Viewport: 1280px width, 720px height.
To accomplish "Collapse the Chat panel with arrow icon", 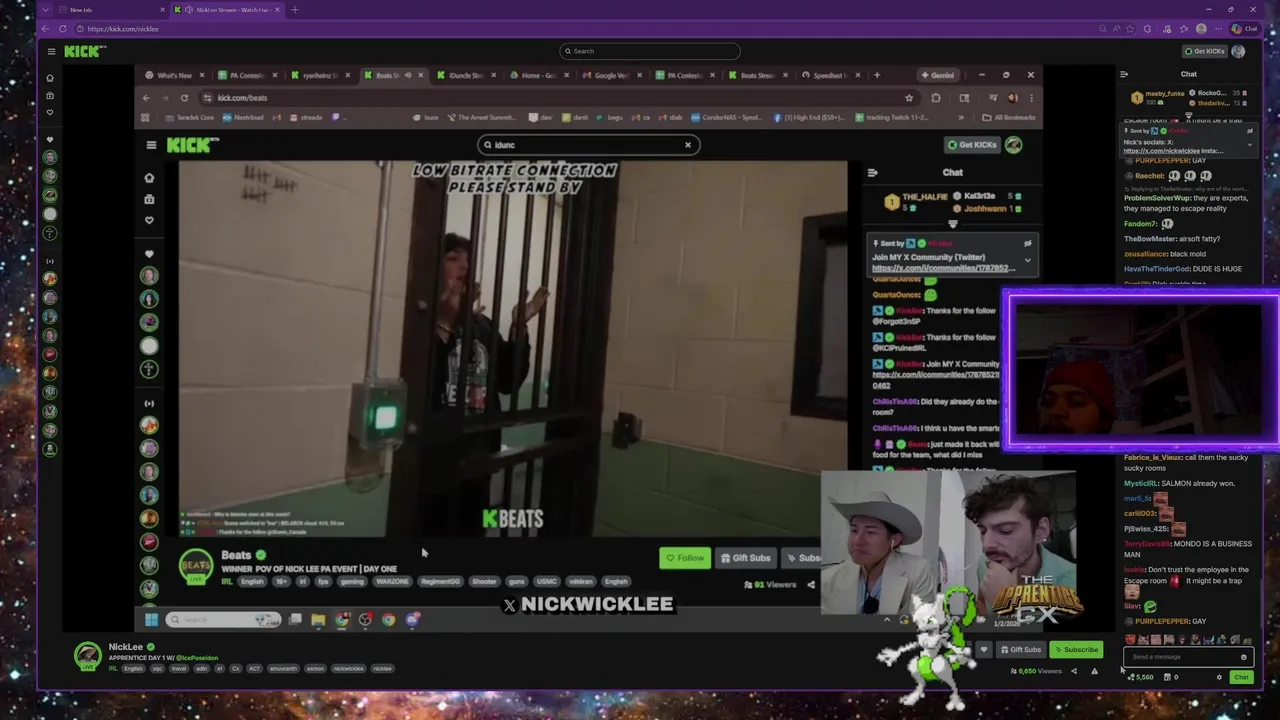I will click(x=1124, y=74).
